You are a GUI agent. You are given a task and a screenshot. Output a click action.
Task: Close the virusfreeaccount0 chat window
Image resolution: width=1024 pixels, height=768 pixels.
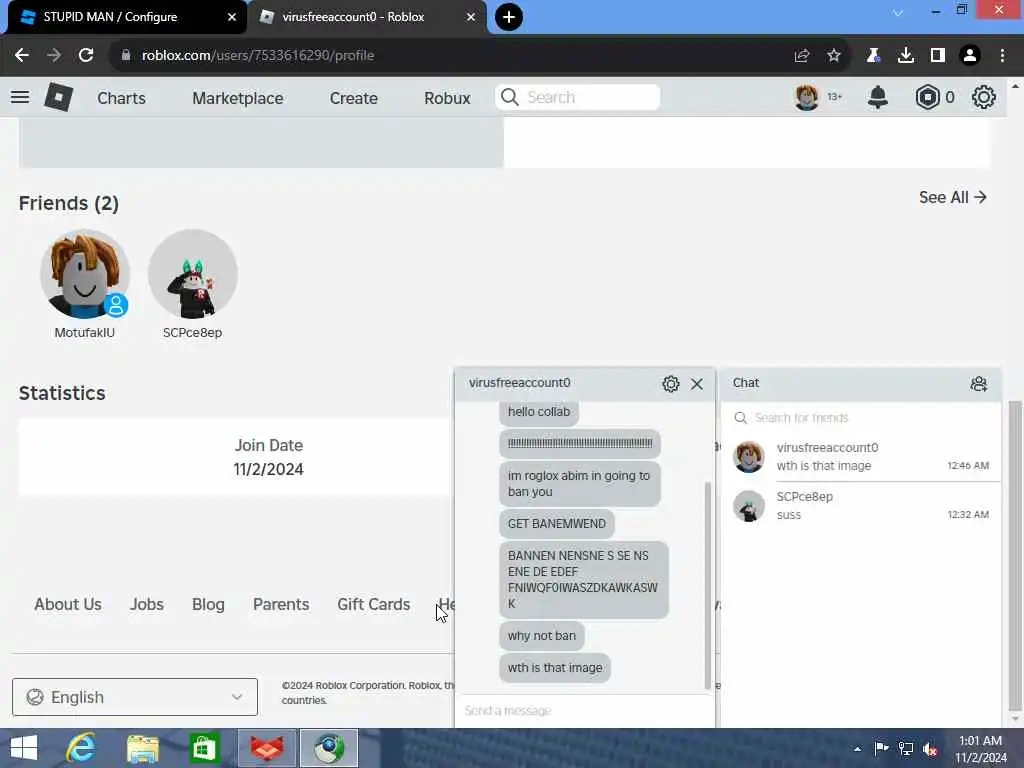pos(697,383)
